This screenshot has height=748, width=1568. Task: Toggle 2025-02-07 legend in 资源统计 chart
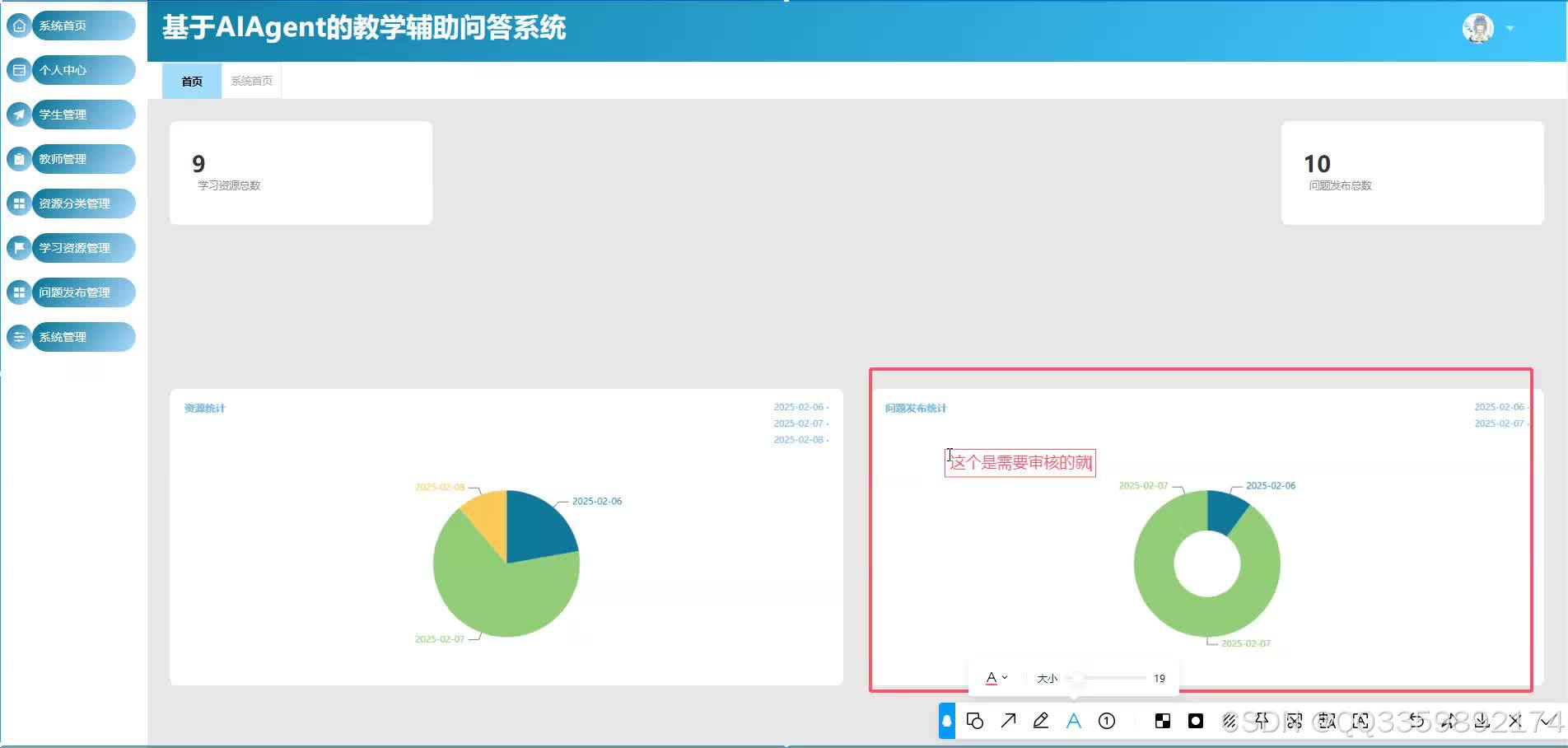pos(800,423)
